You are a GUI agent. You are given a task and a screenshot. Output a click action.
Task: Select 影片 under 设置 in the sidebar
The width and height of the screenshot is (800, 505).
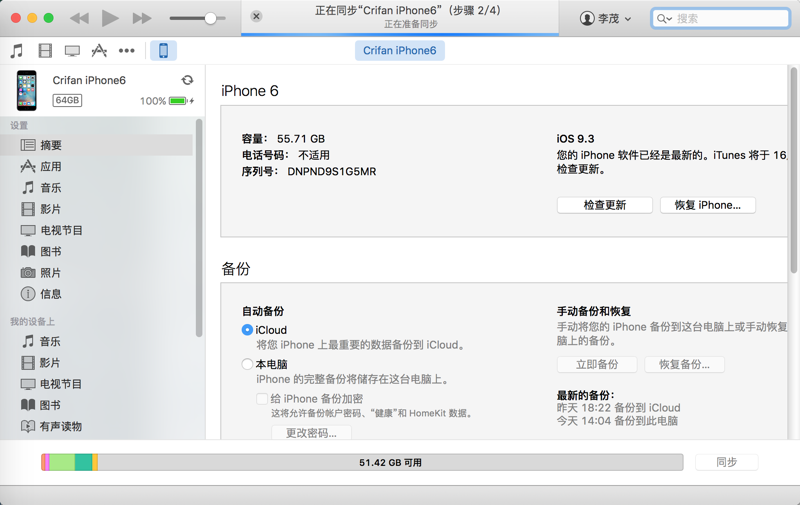tap(96, 209)
